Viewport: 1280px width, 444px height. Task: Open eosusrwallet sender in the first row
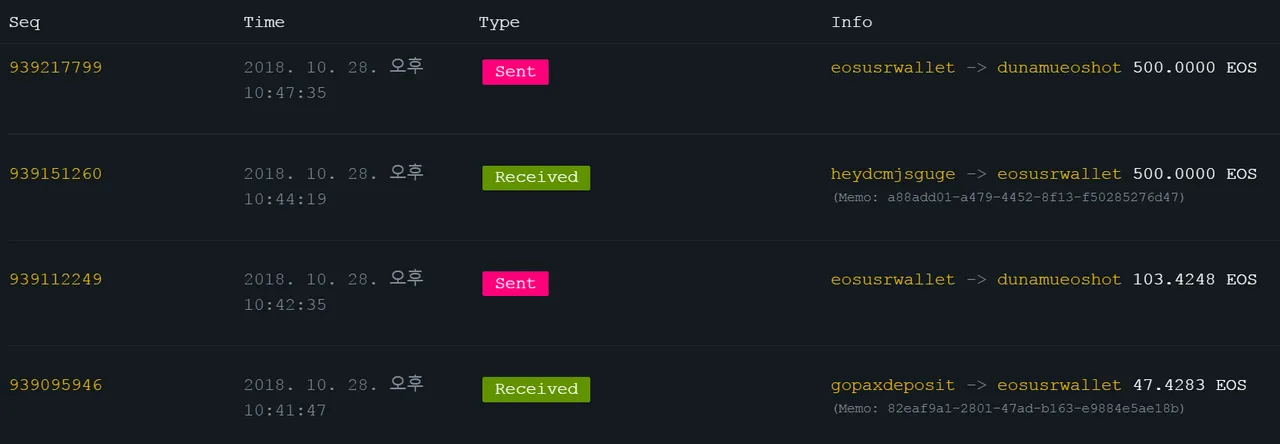[893, 68]
